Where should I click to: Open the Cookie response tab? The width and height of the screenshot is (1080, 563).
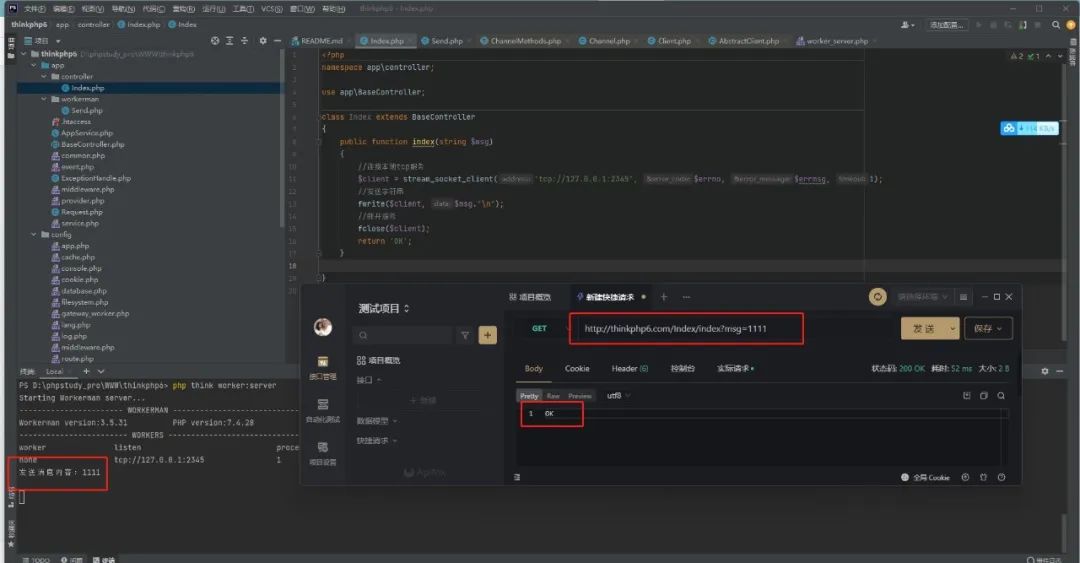coord(577,369)
